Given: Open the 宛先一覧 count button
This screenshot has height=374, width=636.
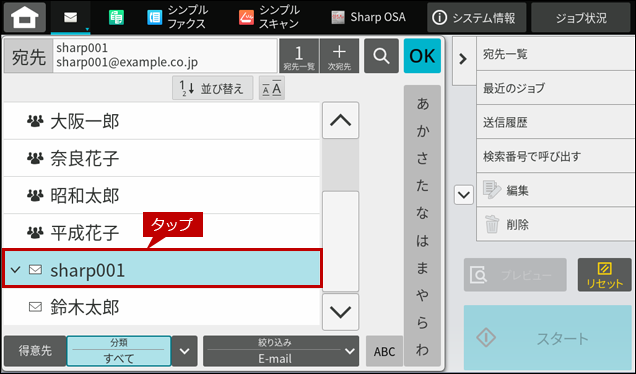Looking at the screenshot, I should 299,56.
